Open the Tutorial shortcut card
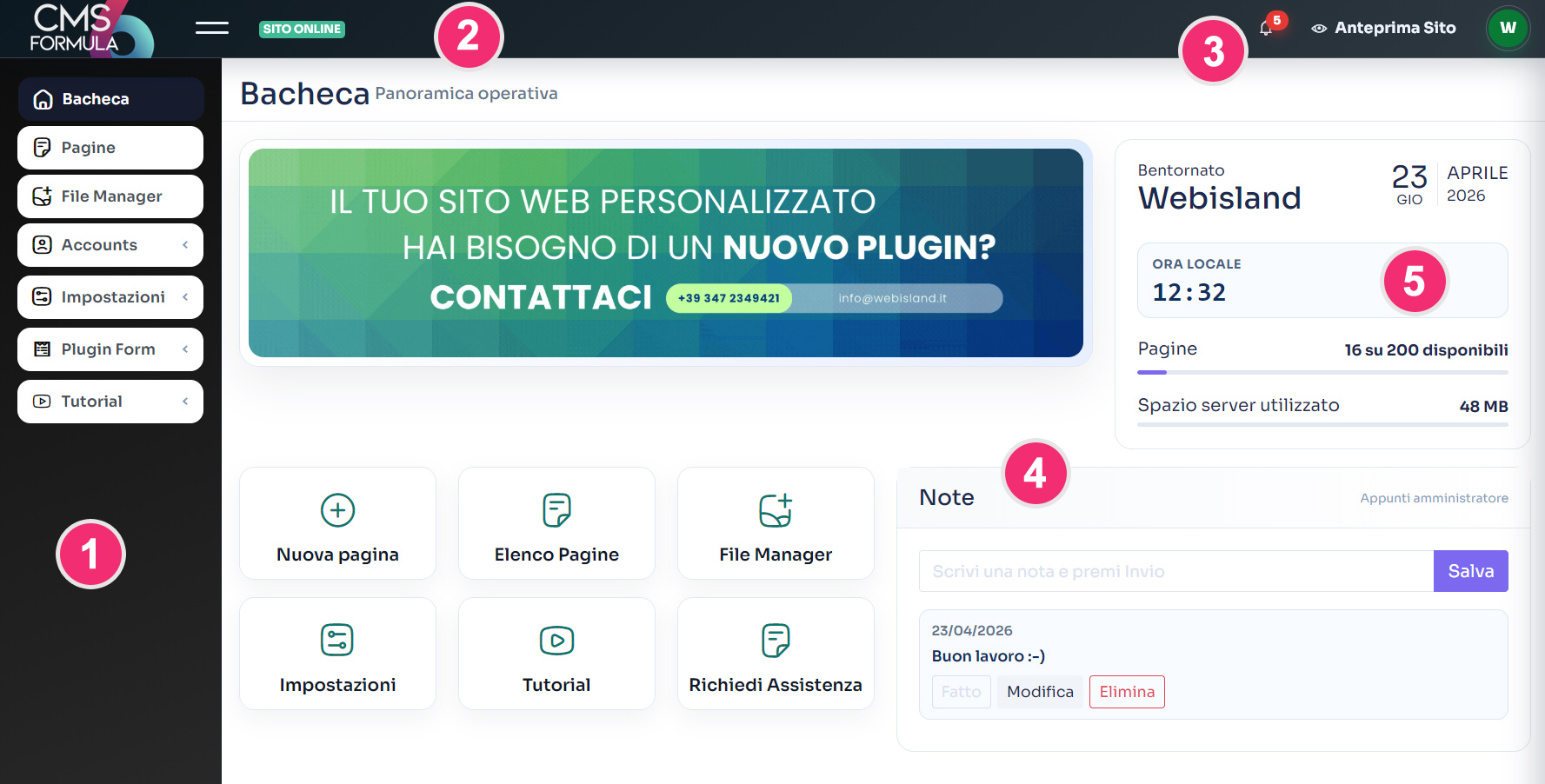The width and height of the screenshot is (1545, 784). coord(556,654)
